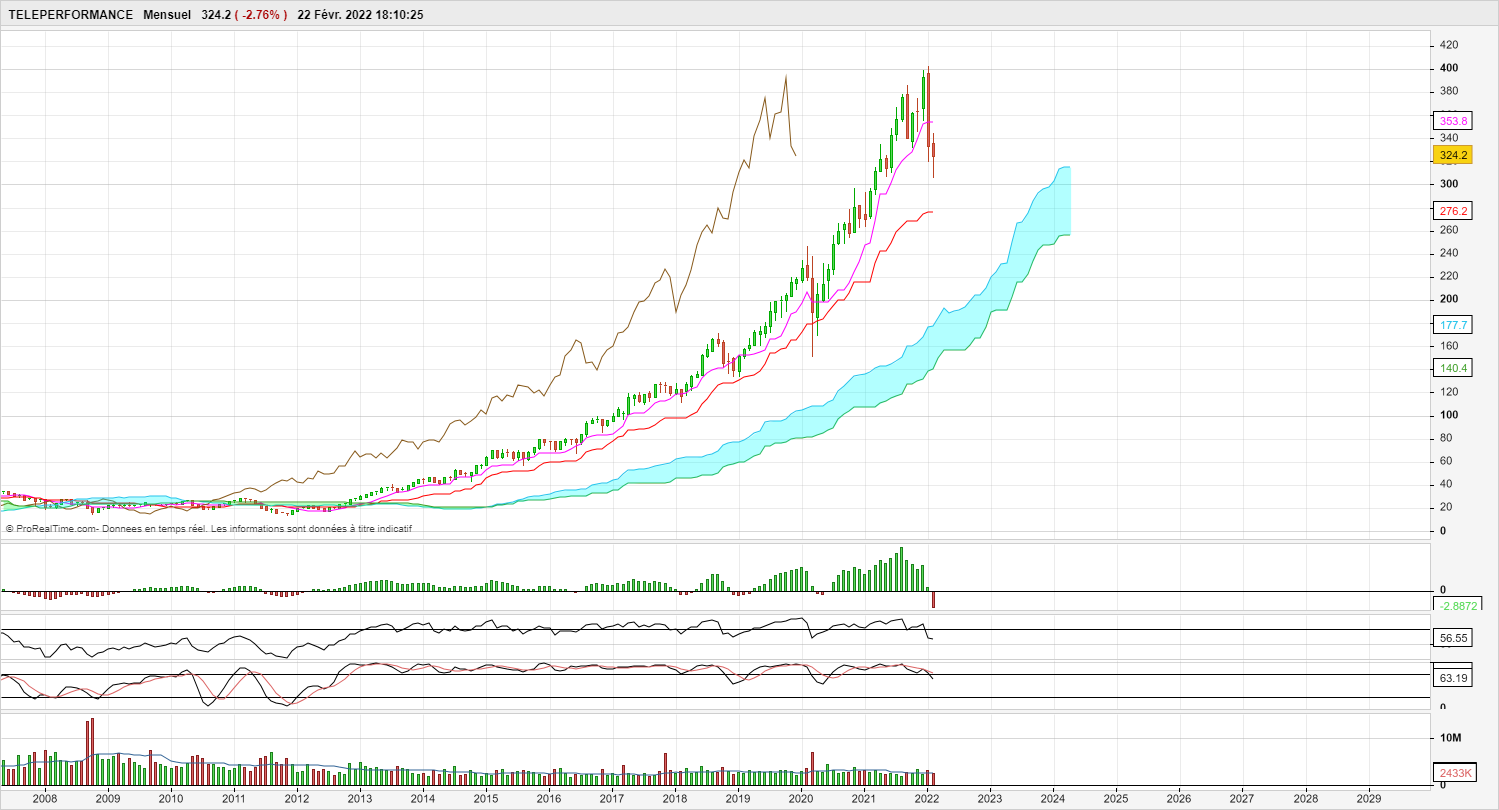Click the 160 price axis label
Screen dimensions: 1499x810
[1449, 346]
